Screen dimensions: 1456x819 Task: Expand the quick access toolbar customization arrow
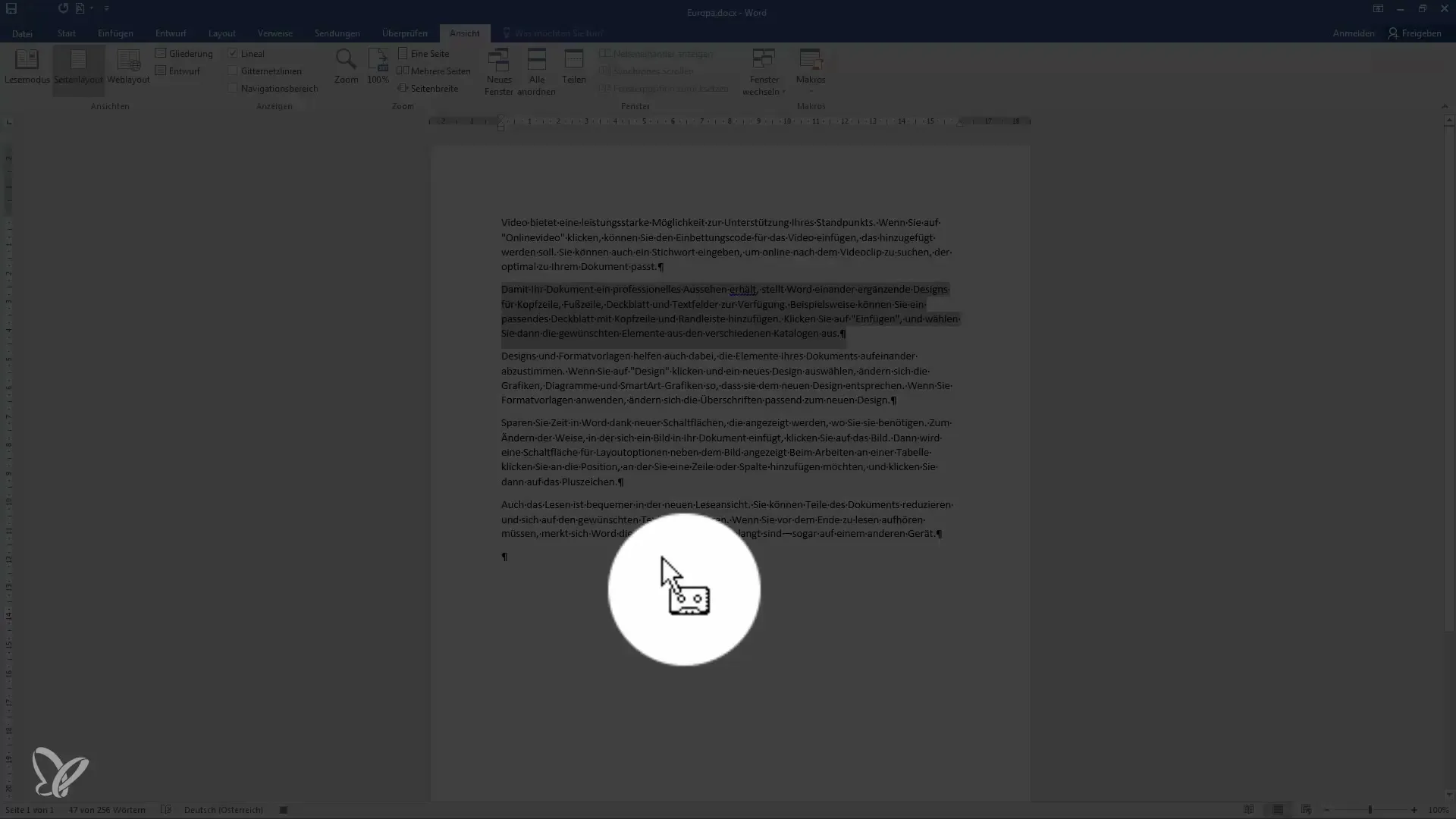pos(107,9)
